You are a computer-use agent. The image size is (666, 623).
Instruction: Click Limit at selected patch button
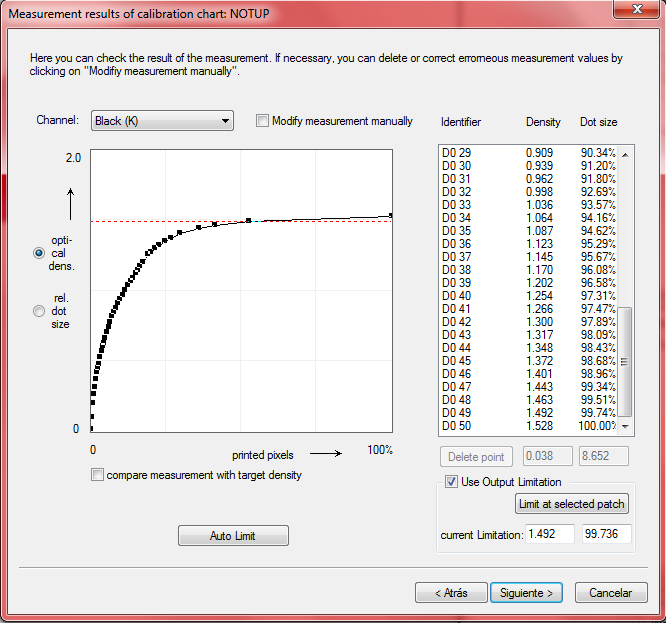(x=571, y=504)
